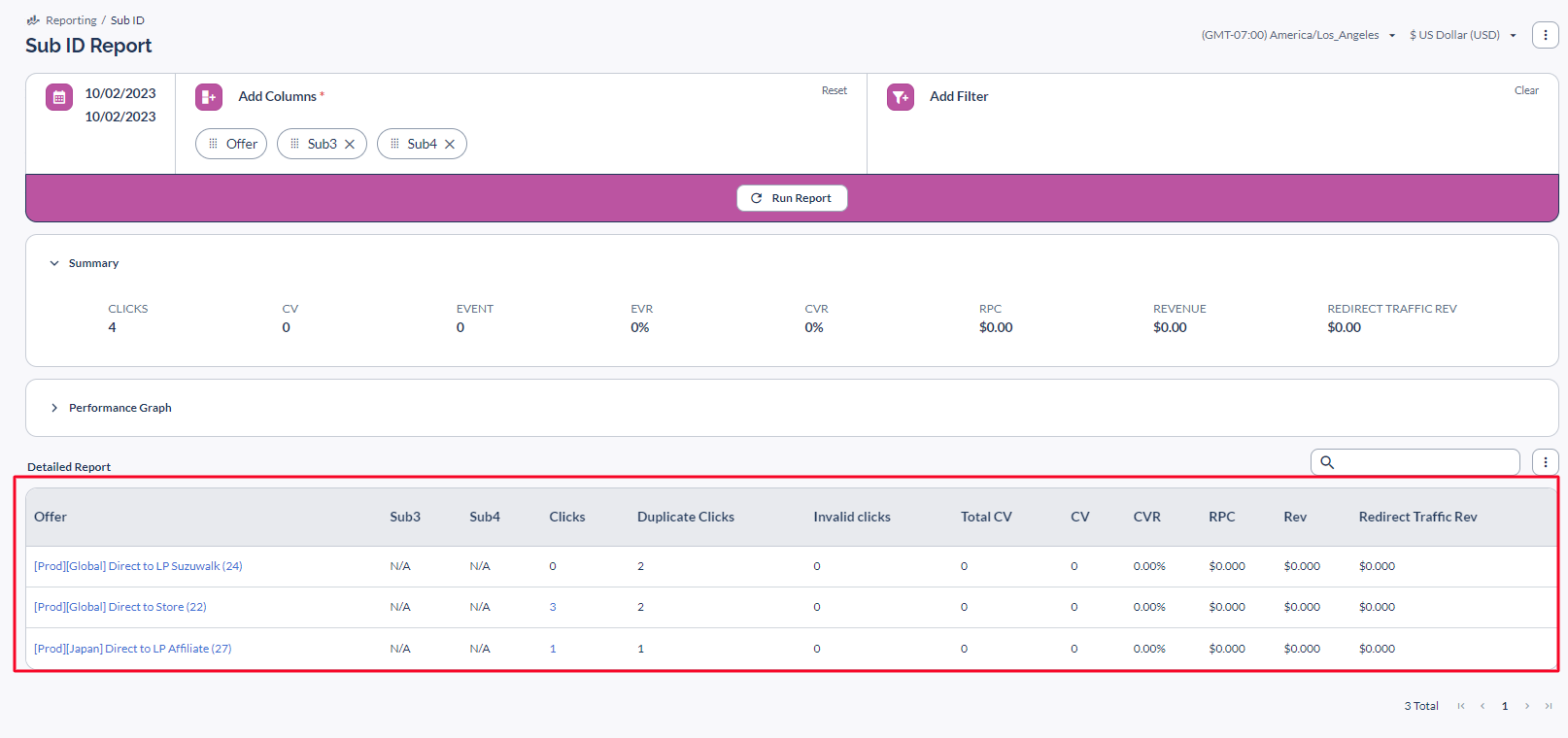Click the Run Report button
1568x738 pixels.
click(792, 198)
